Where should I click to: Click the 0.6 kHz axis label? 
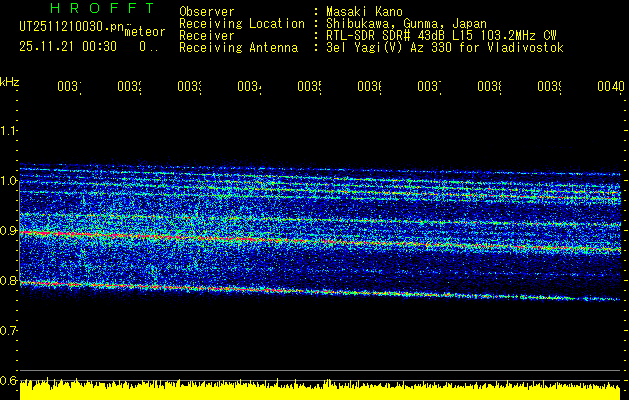pos(8,380)
